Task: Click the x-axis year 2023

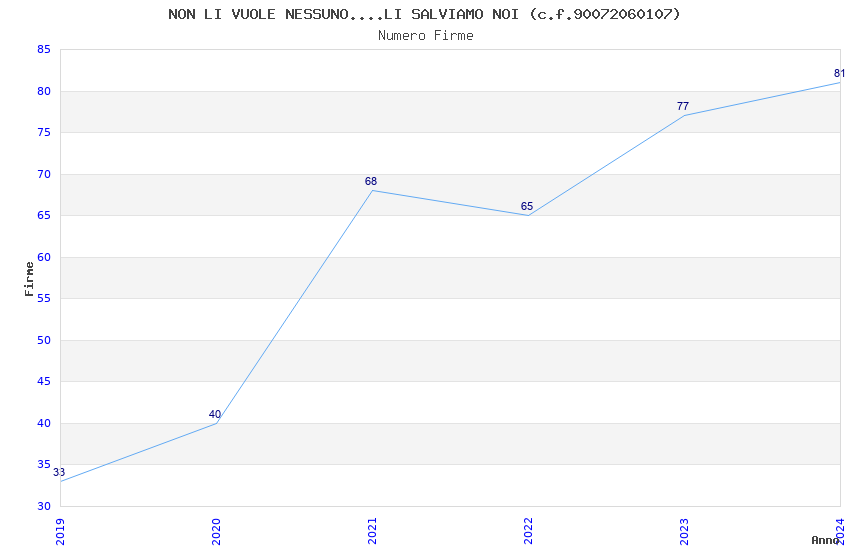Action: click(685, 532)
